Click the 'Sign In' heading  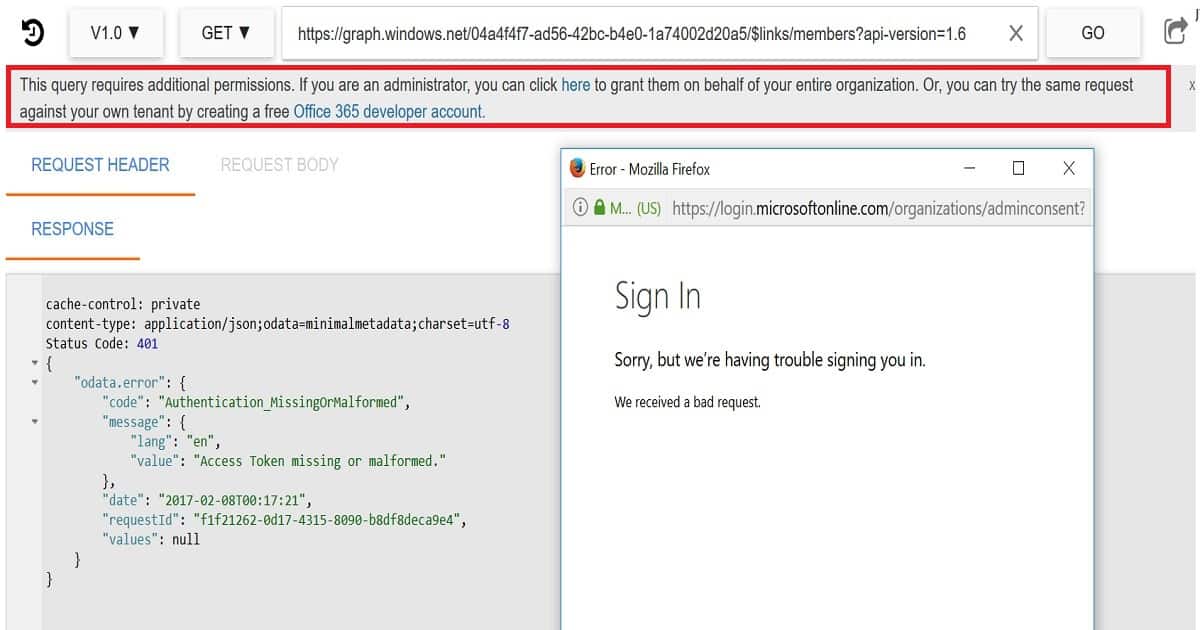click(657, 297)
